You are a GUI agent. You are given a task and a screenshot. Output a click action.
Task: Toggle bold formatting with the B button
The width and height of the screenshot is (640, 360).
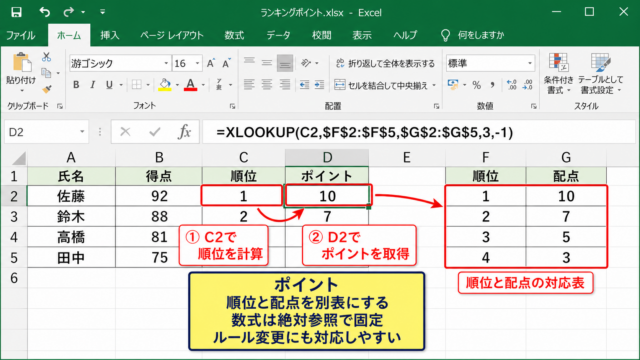(x=76, y=85)
